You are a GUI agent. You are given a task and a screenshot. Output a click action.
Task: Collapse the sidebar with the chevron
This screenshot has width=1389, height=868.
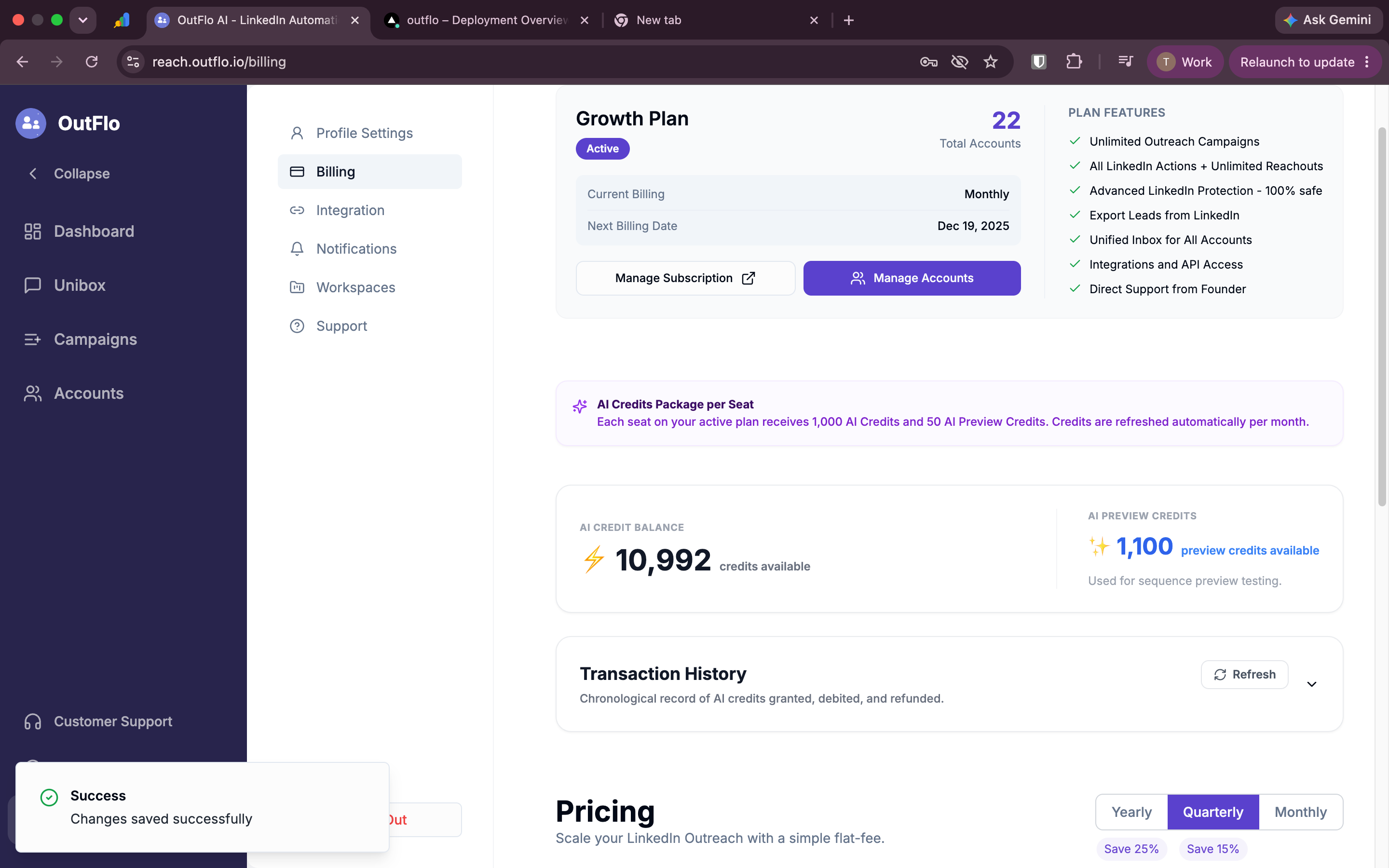click(33, 174)
